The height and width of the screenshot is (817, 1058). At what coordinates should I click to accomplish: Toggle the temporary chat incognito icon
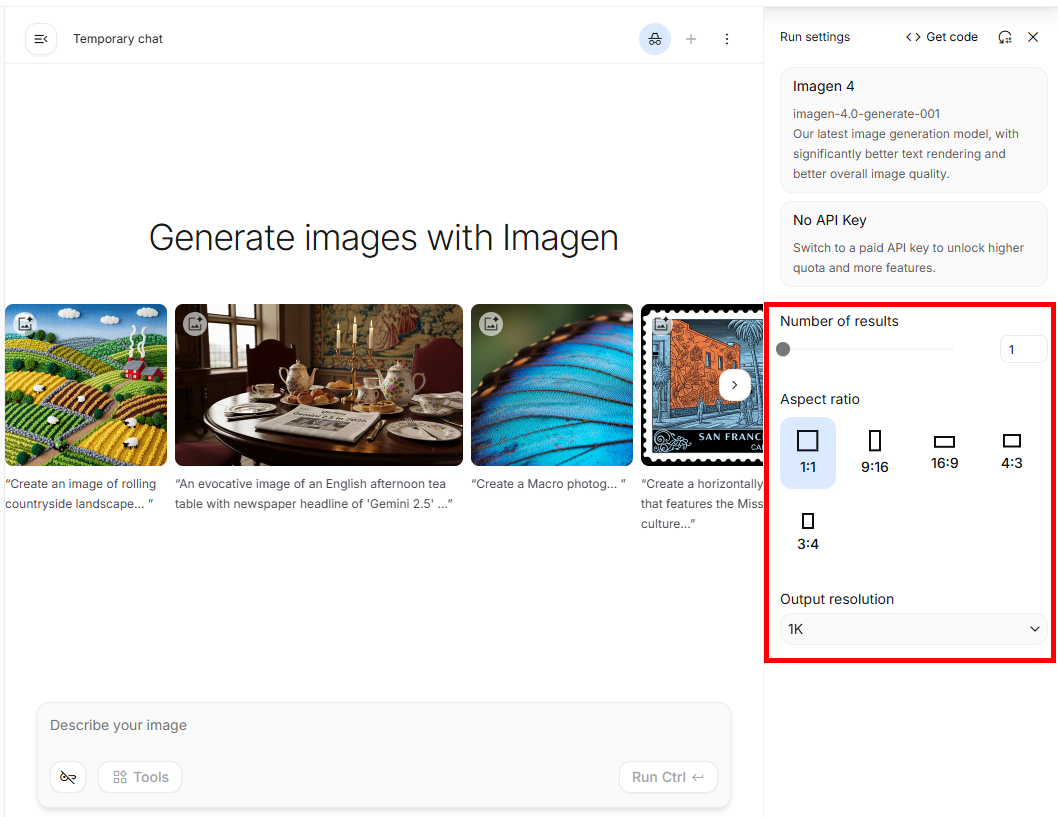pyautogui.click(x=654, y=39)
